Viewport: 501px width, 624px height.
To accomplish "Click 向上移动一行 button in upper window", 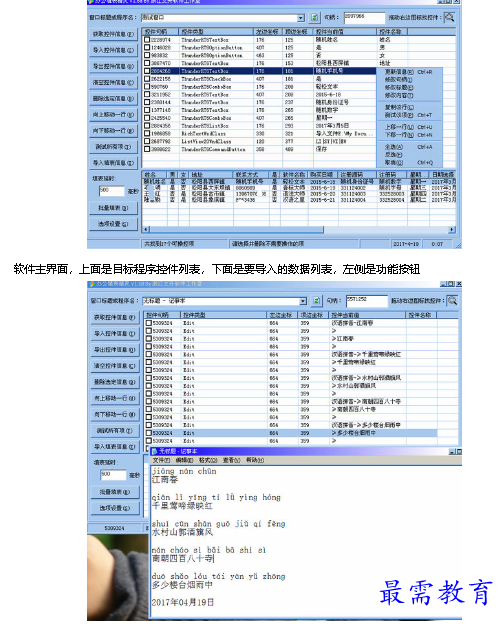I will (x=113, y=115).
